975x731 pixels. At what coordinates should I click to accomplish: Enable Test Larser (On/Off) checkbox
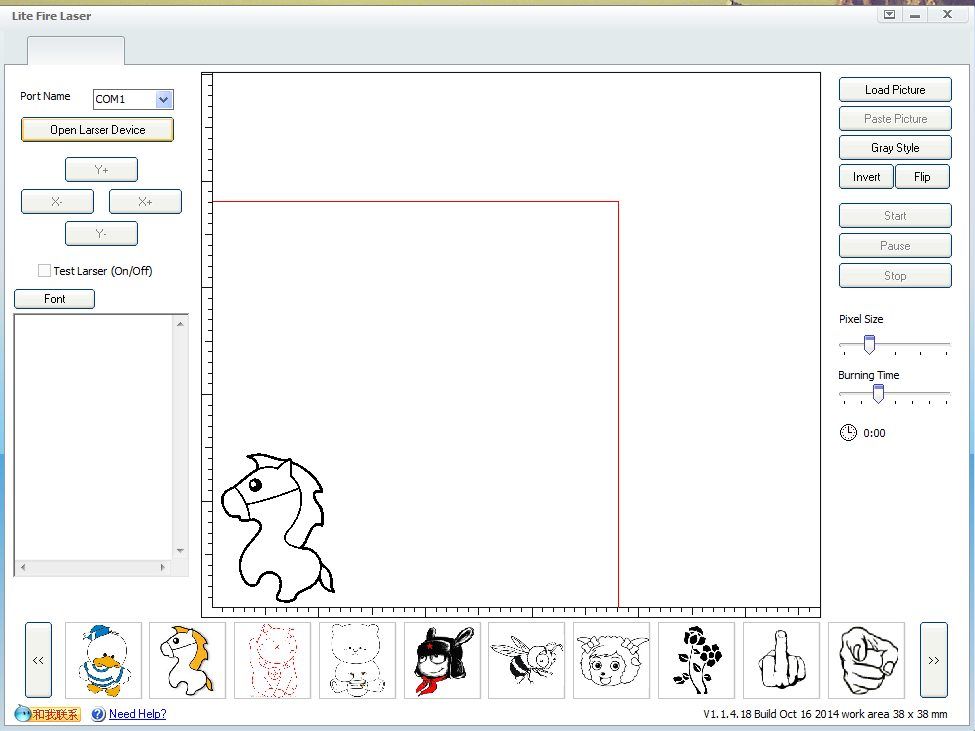tap(44, 270)
